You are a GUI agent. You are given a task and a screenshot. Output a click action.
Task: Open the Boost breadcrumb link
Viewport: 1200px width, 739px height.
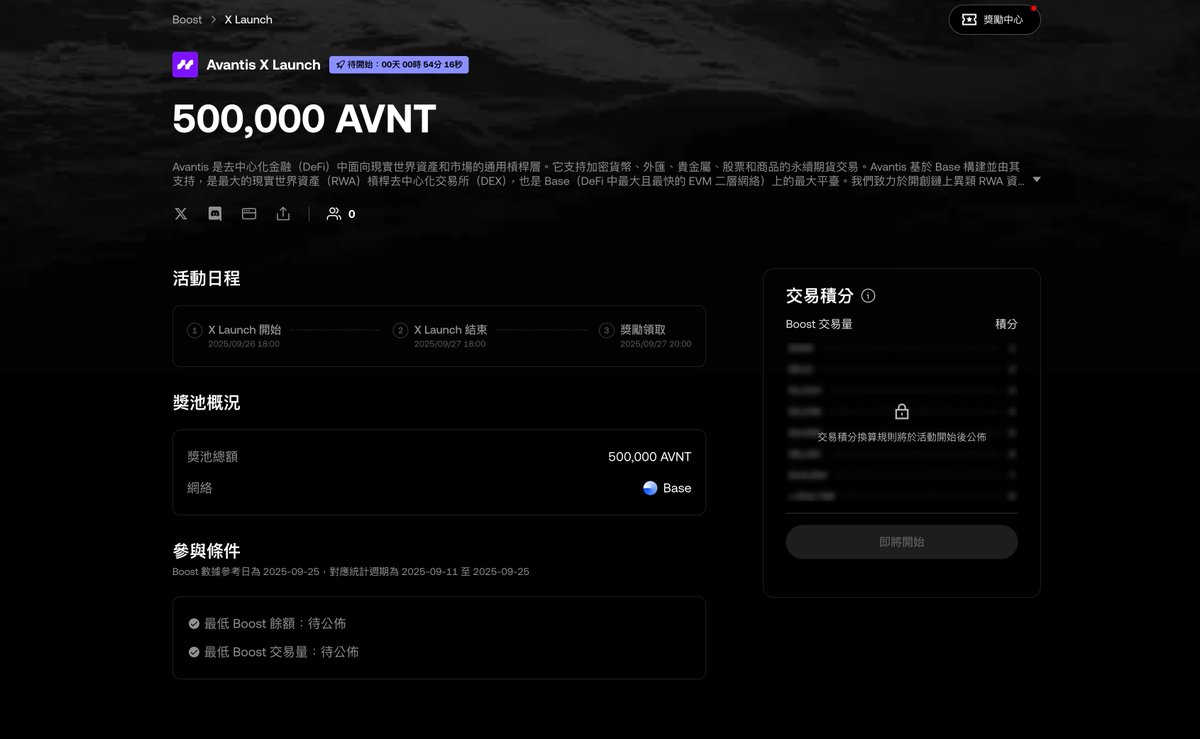pos(187,19)
